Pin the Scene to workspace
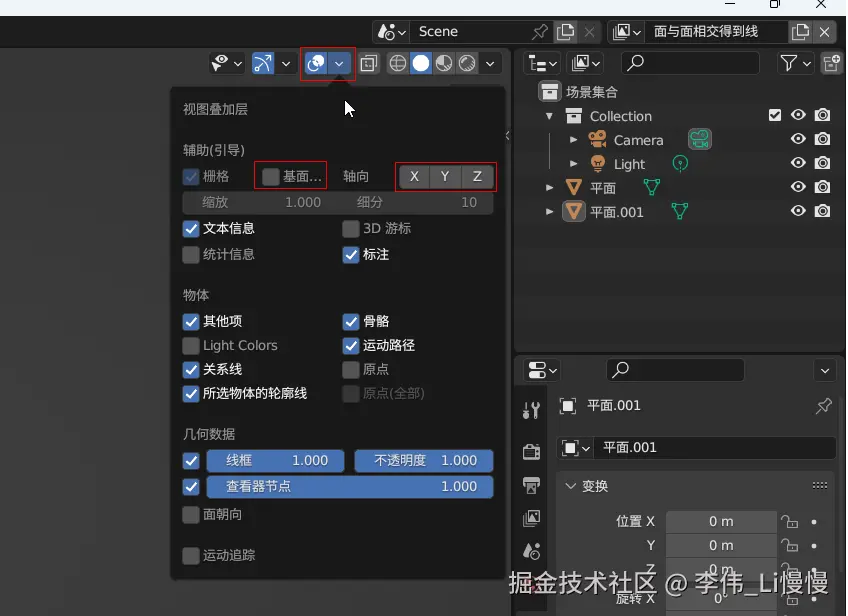The image size is (848, 616). tap(539, 32)
